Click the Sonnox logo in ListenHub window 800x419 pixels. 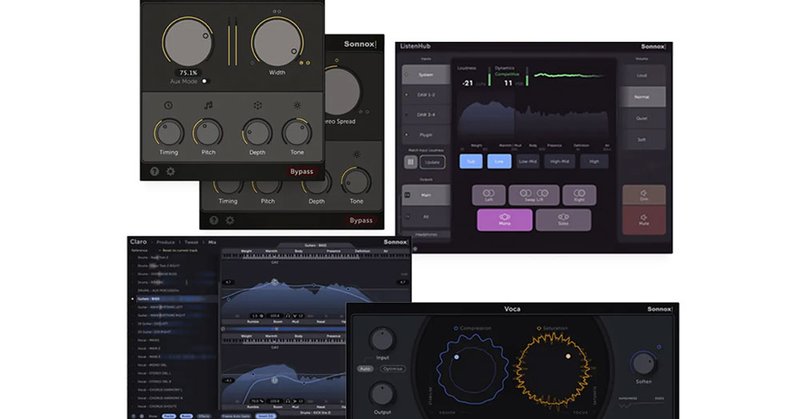(653, 46)
